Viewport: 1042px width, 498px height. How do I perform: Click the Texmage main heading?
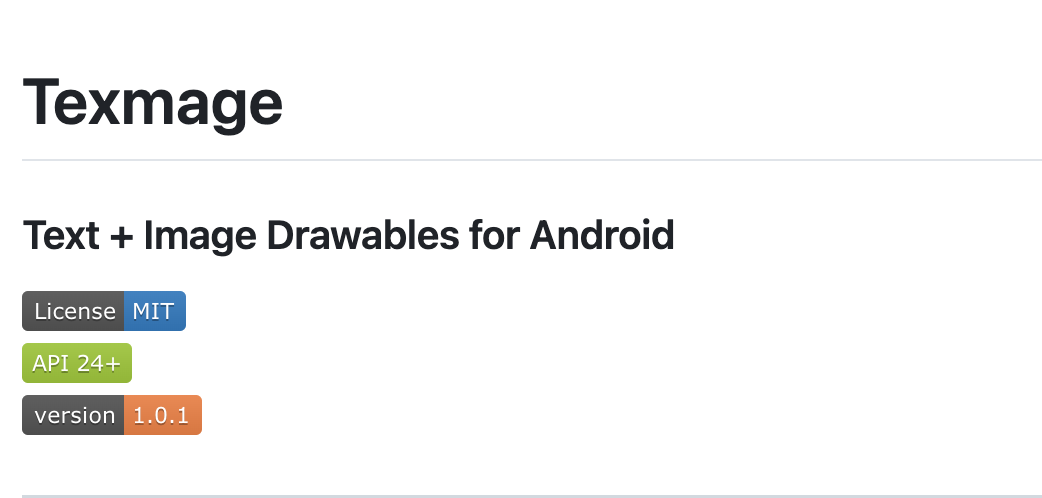coord(153,102)
